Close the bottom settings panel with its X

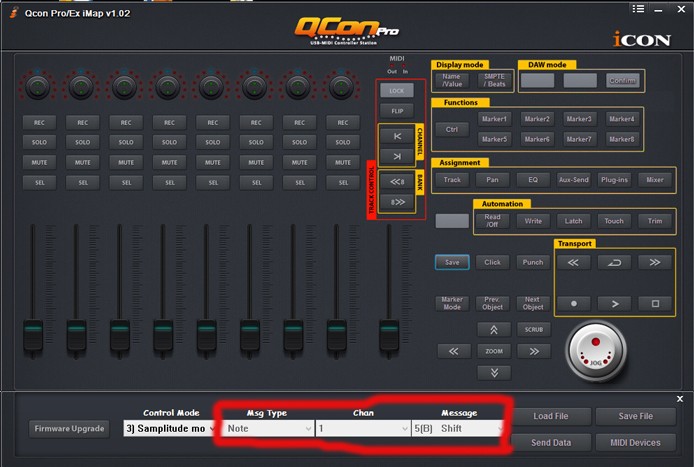680,399
